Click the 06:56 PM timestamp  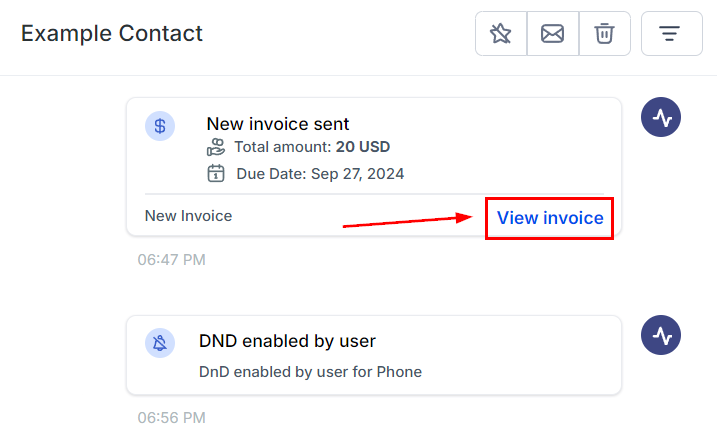[172, 417]
